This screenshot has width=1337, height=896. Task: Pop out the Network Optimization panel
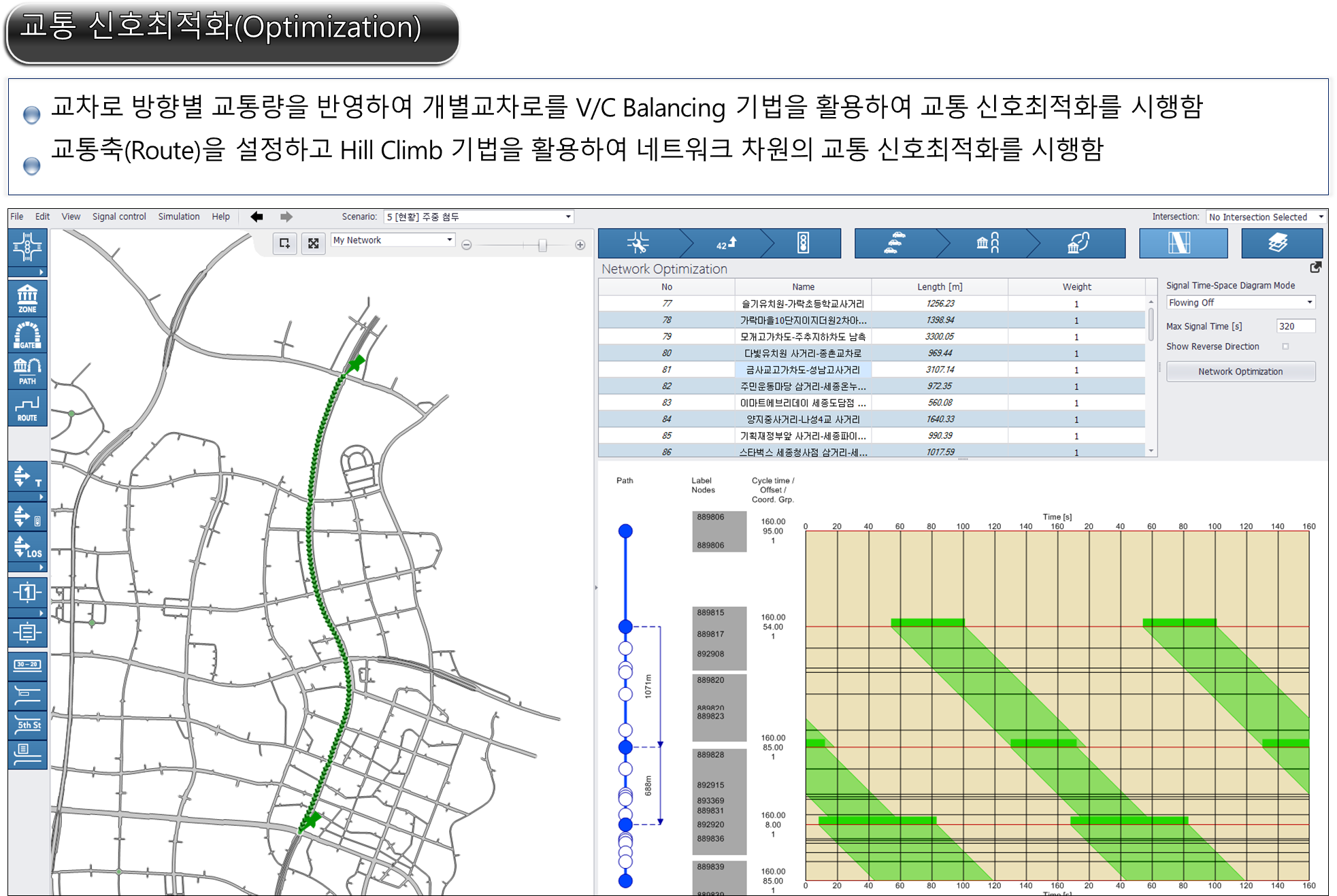(1315, 267)
